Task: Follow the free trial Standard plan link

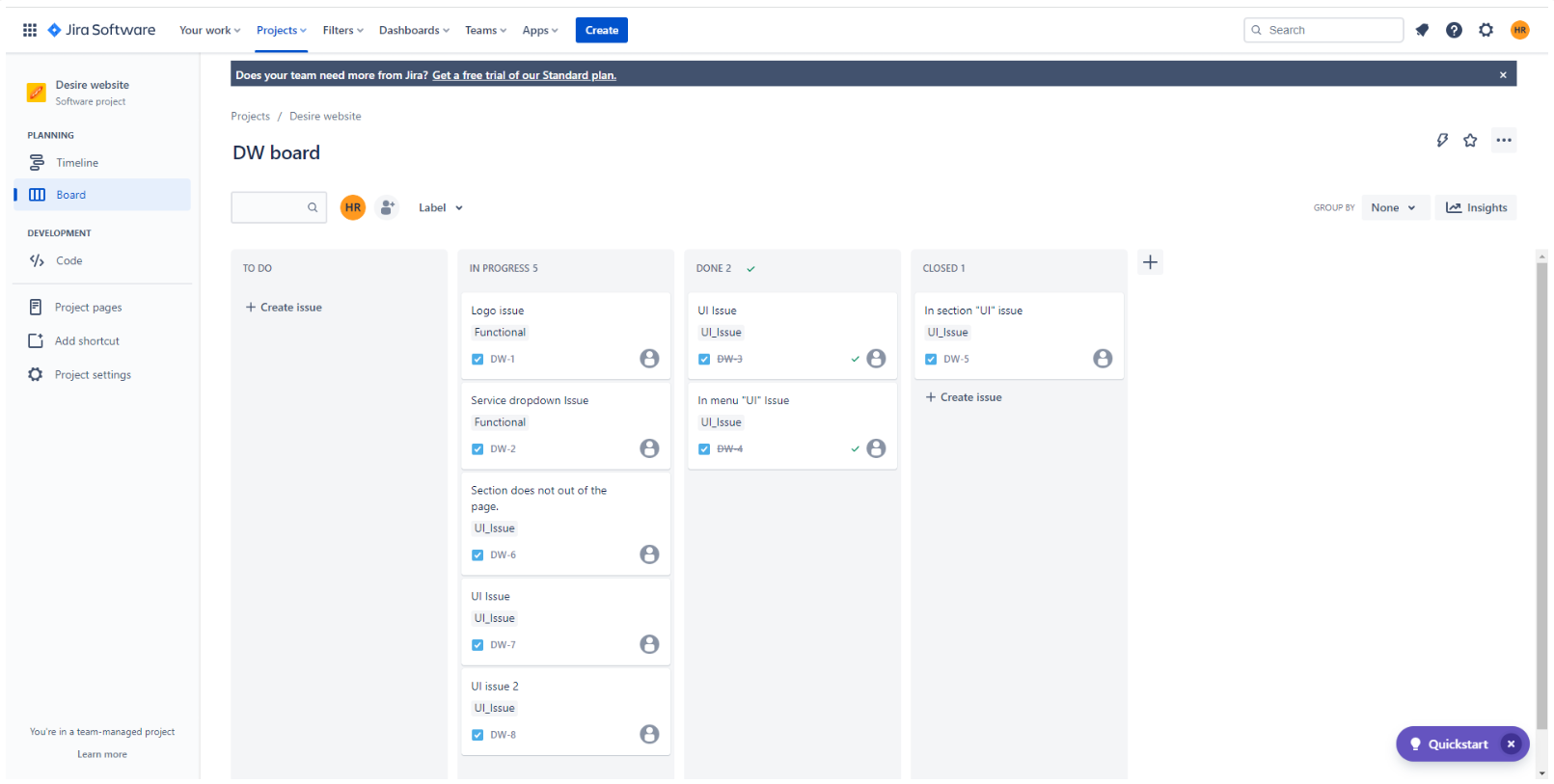Action: tap(524, 75)
